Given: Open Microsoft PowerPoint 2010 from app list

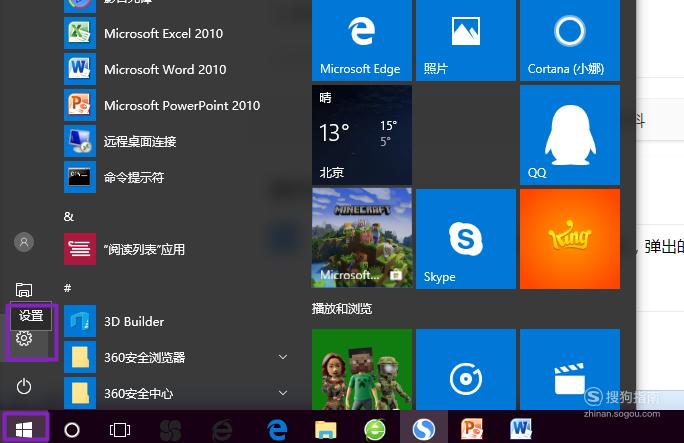Looking at the screenshot, I should 174,105.
